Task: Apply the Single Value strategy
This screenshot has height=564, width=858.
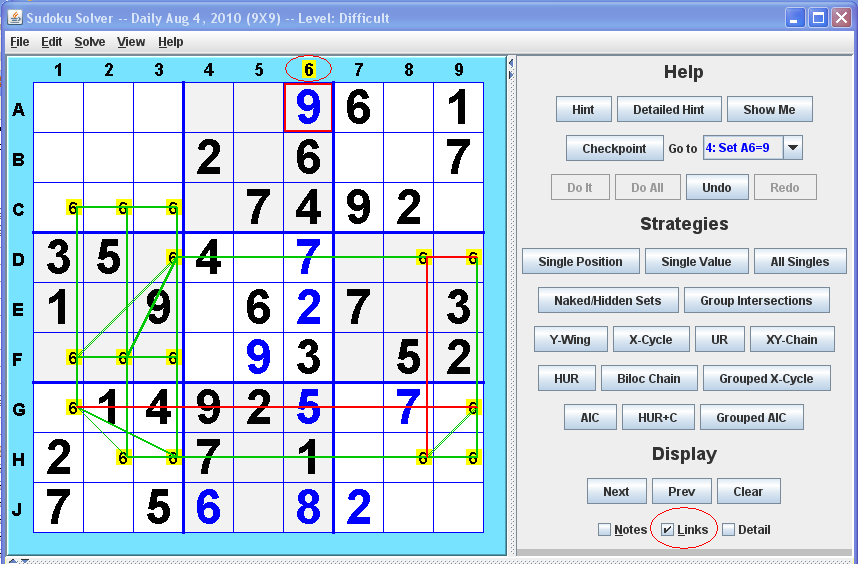Action: point(696,261)
